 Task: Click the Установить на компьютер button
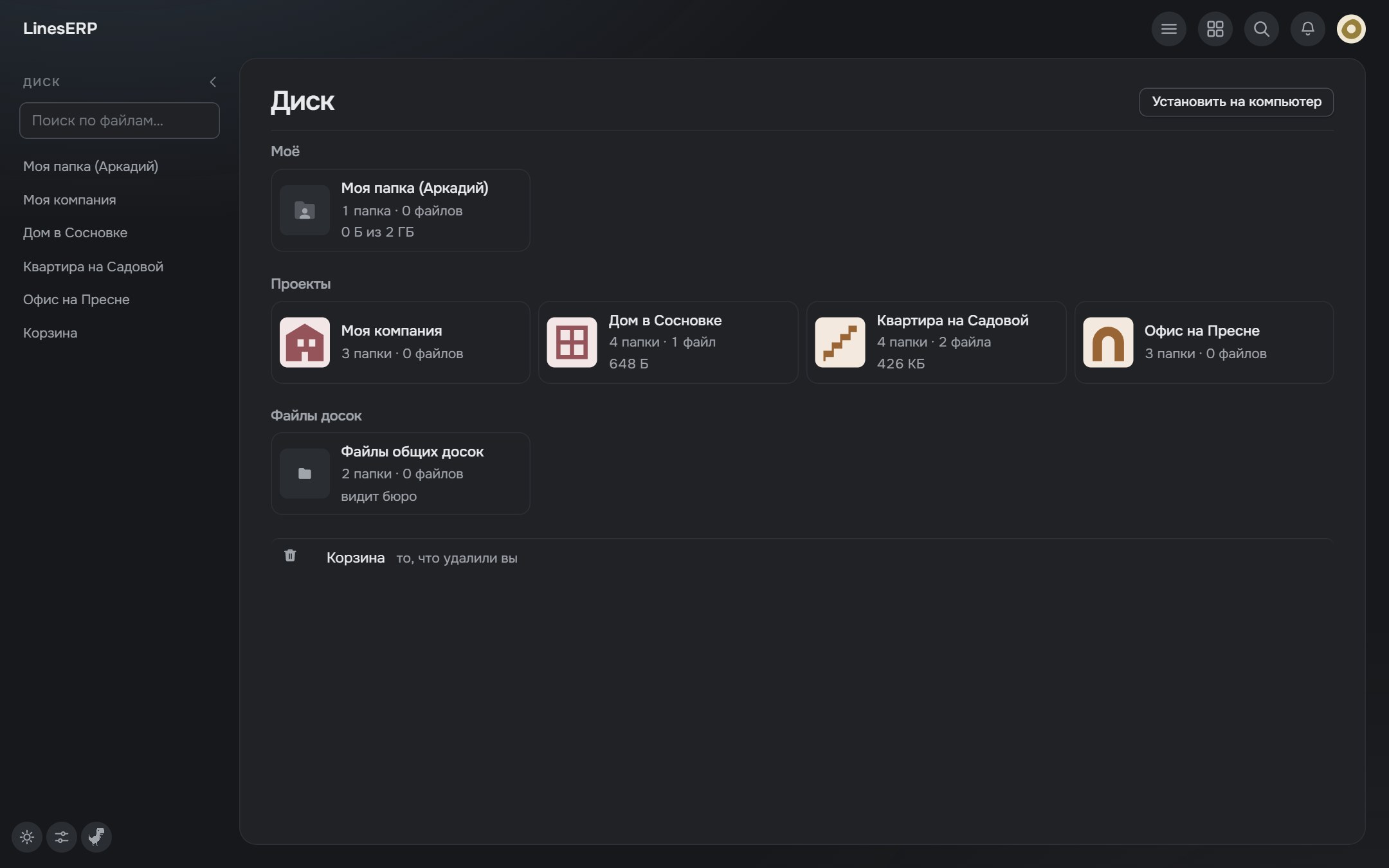[1236, 102]
